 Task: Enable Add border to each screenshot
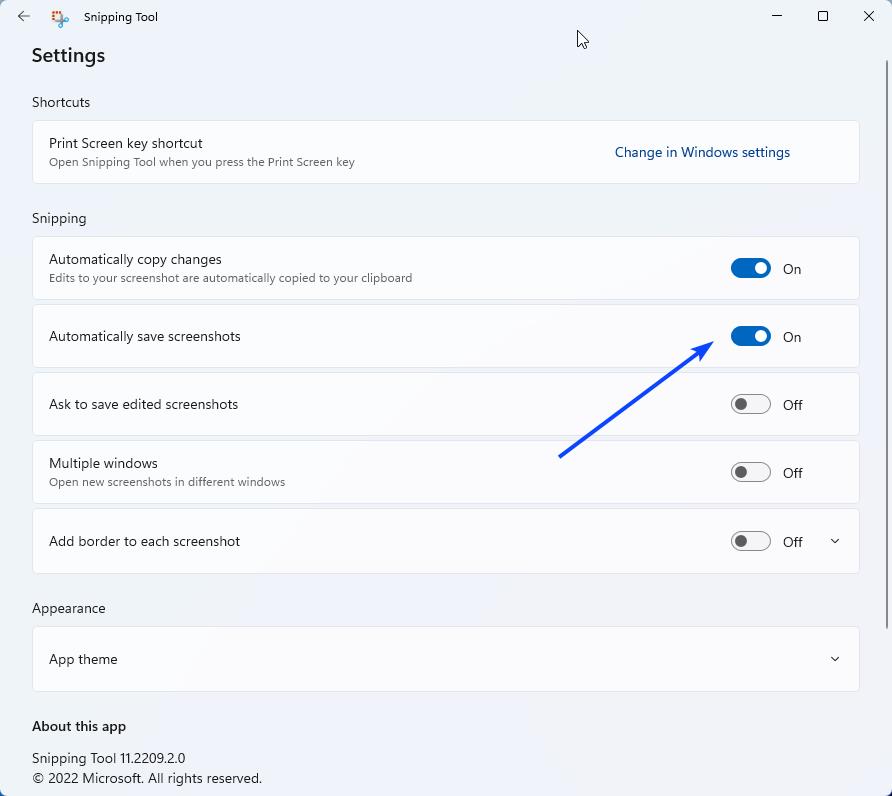point(750,541)
